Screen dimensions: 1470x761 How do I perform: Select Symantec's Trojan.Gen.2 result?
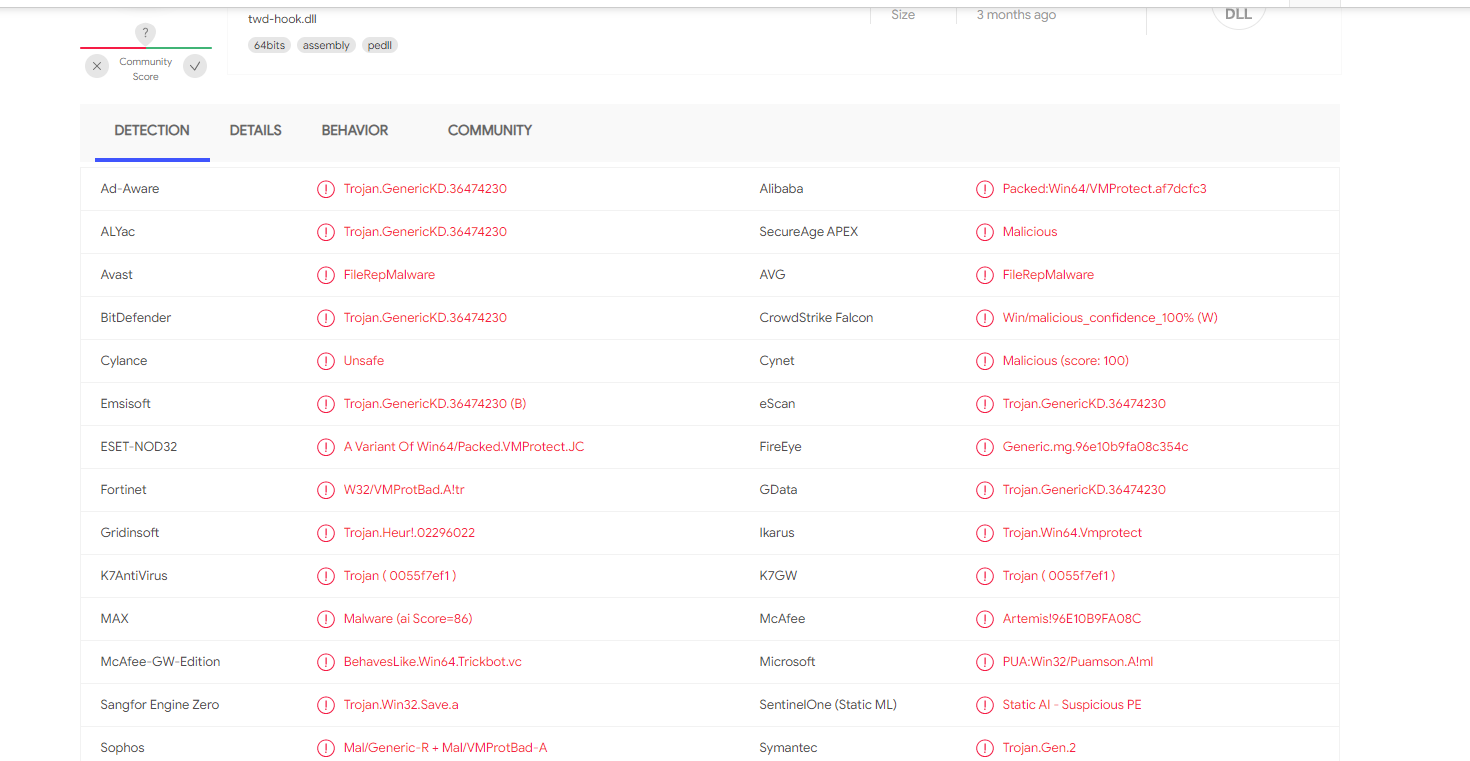(x=1040, y=748)
